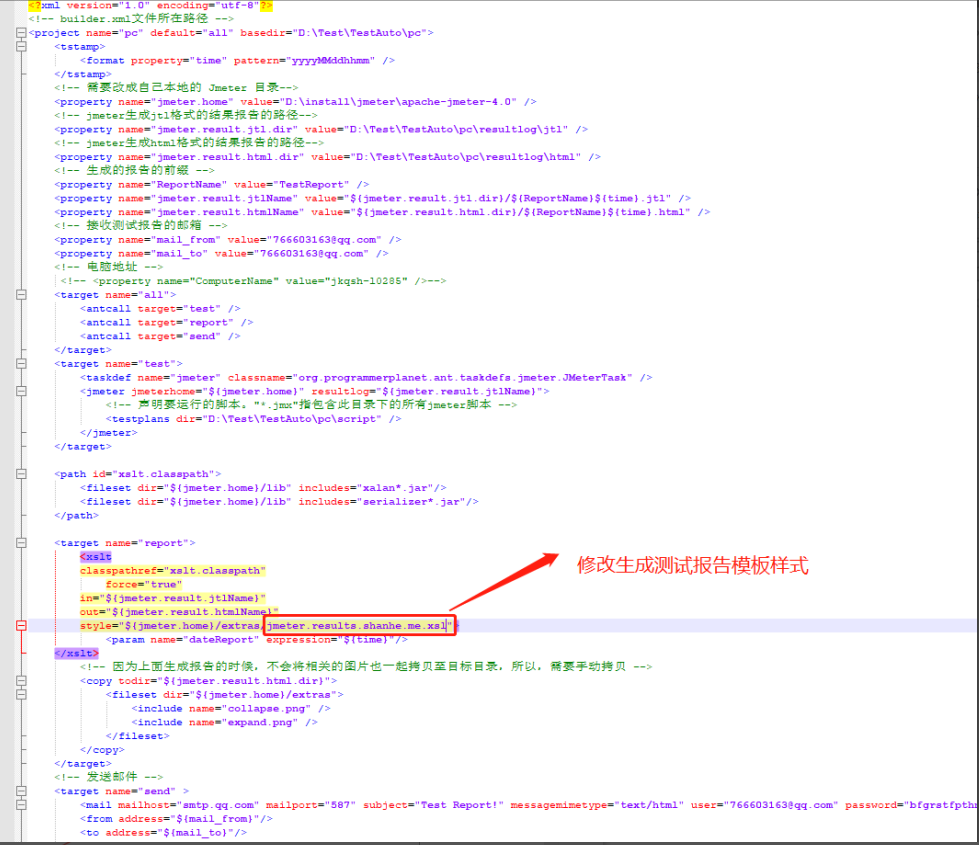Click the include name="expand.png" line
This screenshot has width=979, height=845.
(x=224, y=722)
